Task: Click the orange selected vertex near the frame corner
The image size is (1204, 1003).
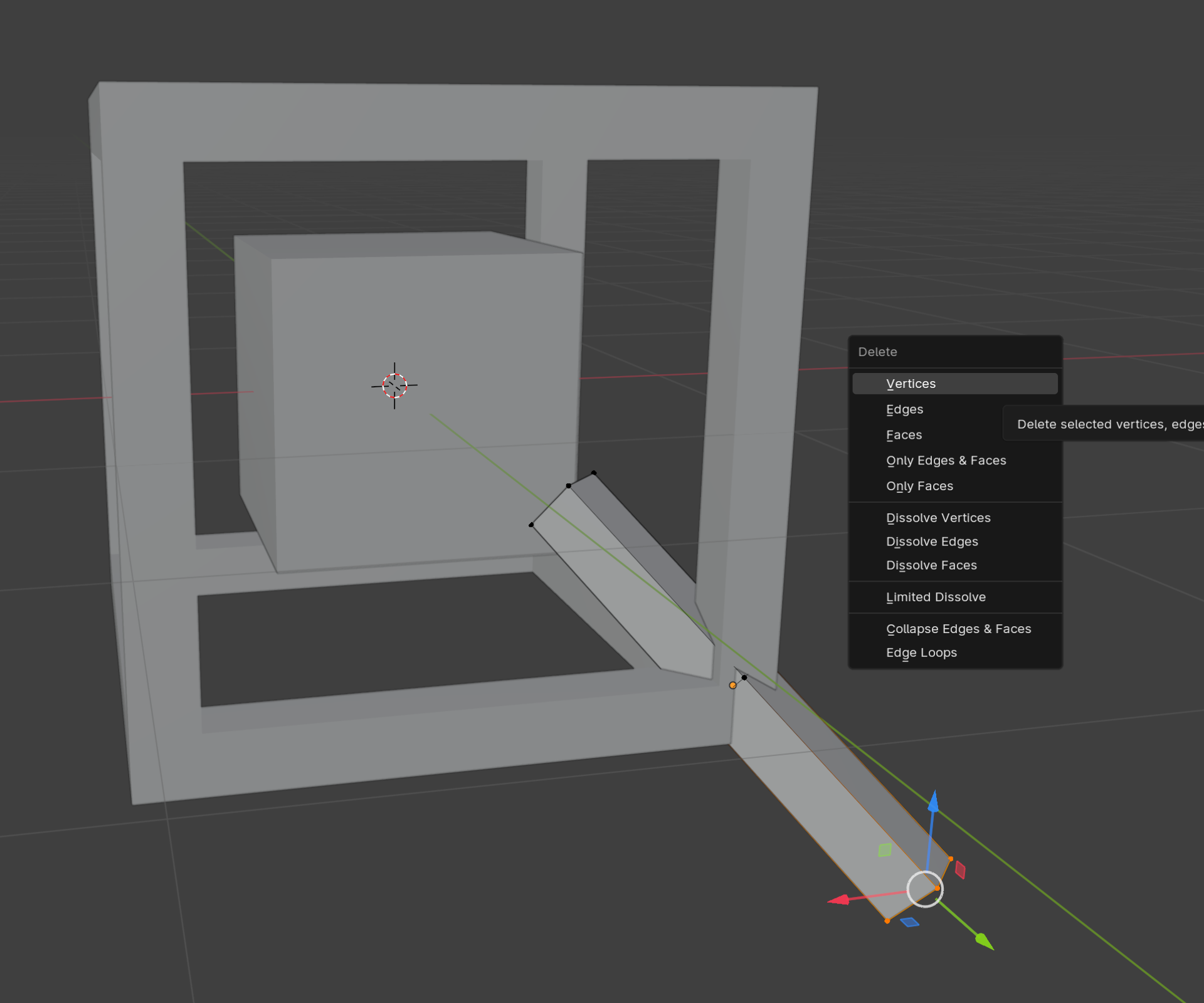Action: 732,685
